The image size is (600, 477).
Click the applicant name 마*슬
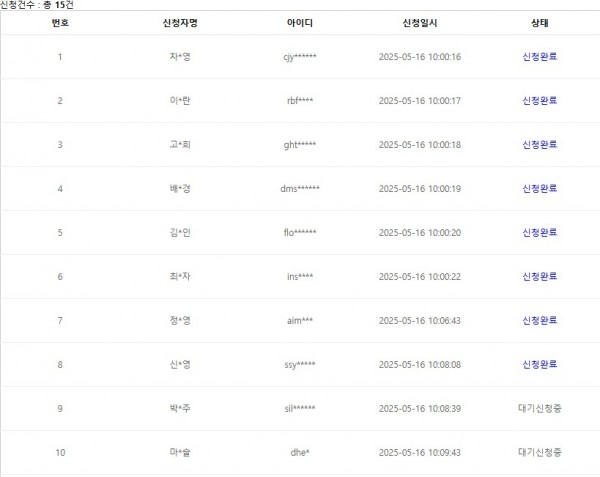[x=180, y=453]
